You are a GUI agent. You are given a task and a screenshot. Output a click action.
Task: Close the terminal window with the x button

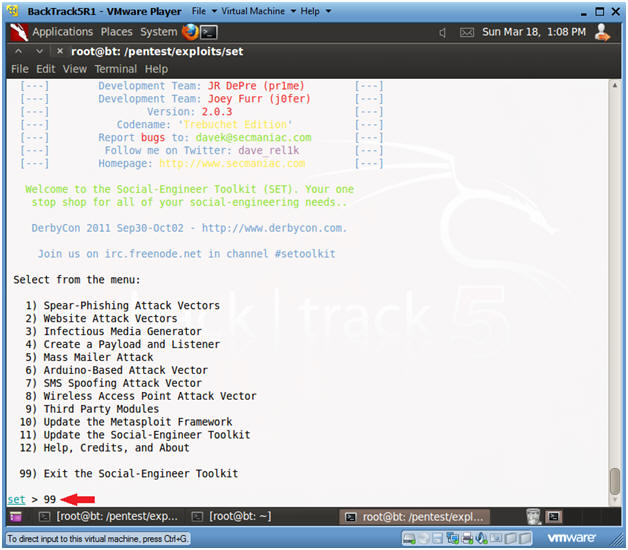(60, 51)
